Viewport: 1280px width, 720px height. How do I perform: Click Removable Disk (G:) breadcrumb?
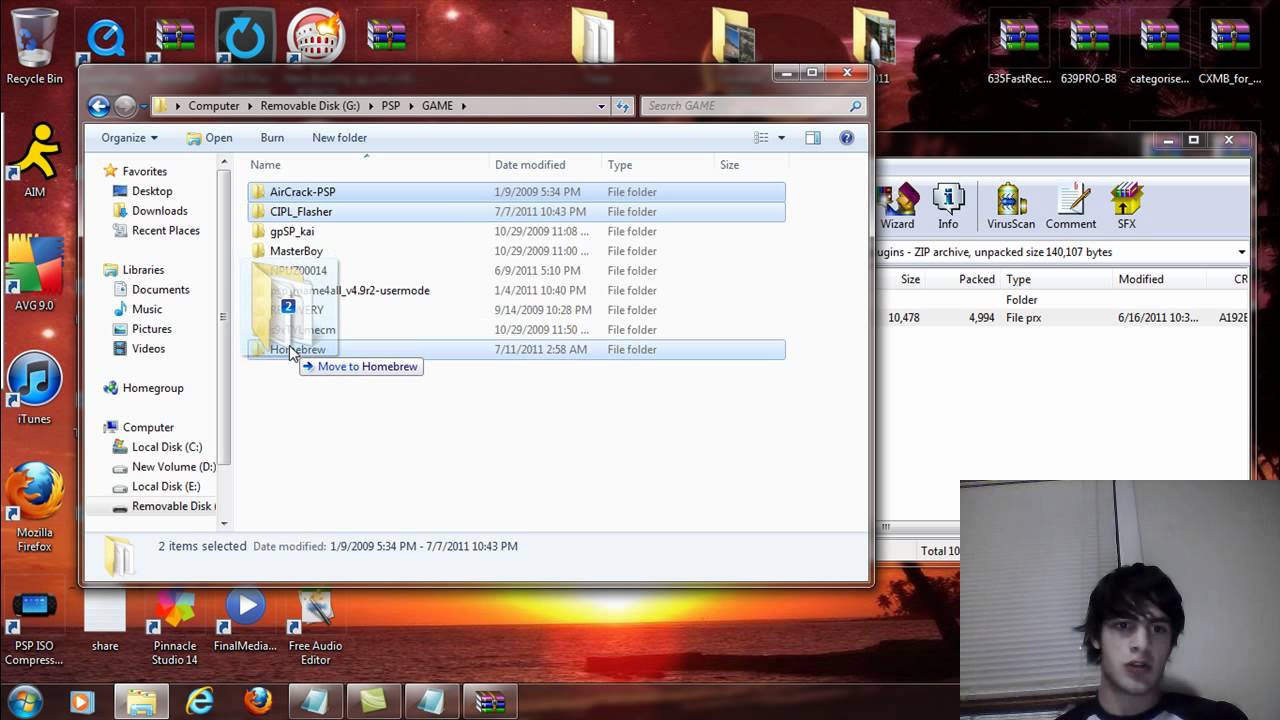click(309, 106)
